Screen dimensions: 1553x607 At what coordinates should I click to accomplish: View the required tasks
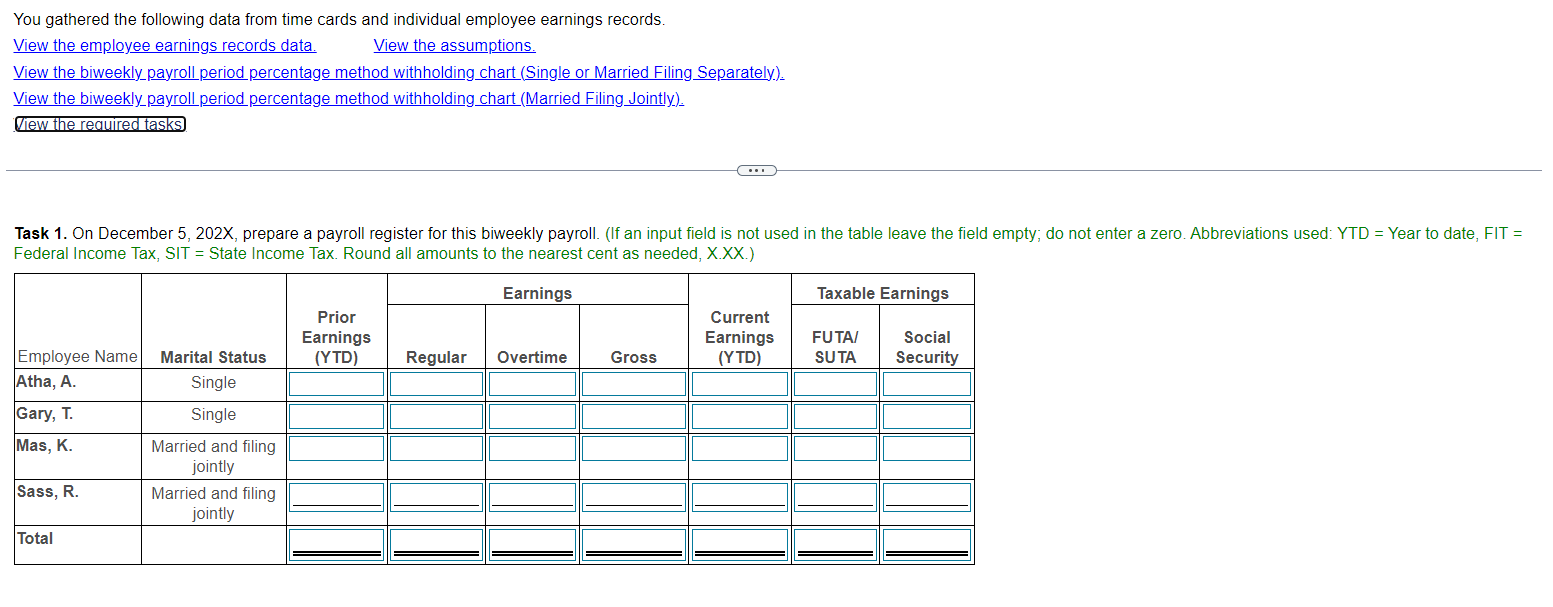point(99,123)
